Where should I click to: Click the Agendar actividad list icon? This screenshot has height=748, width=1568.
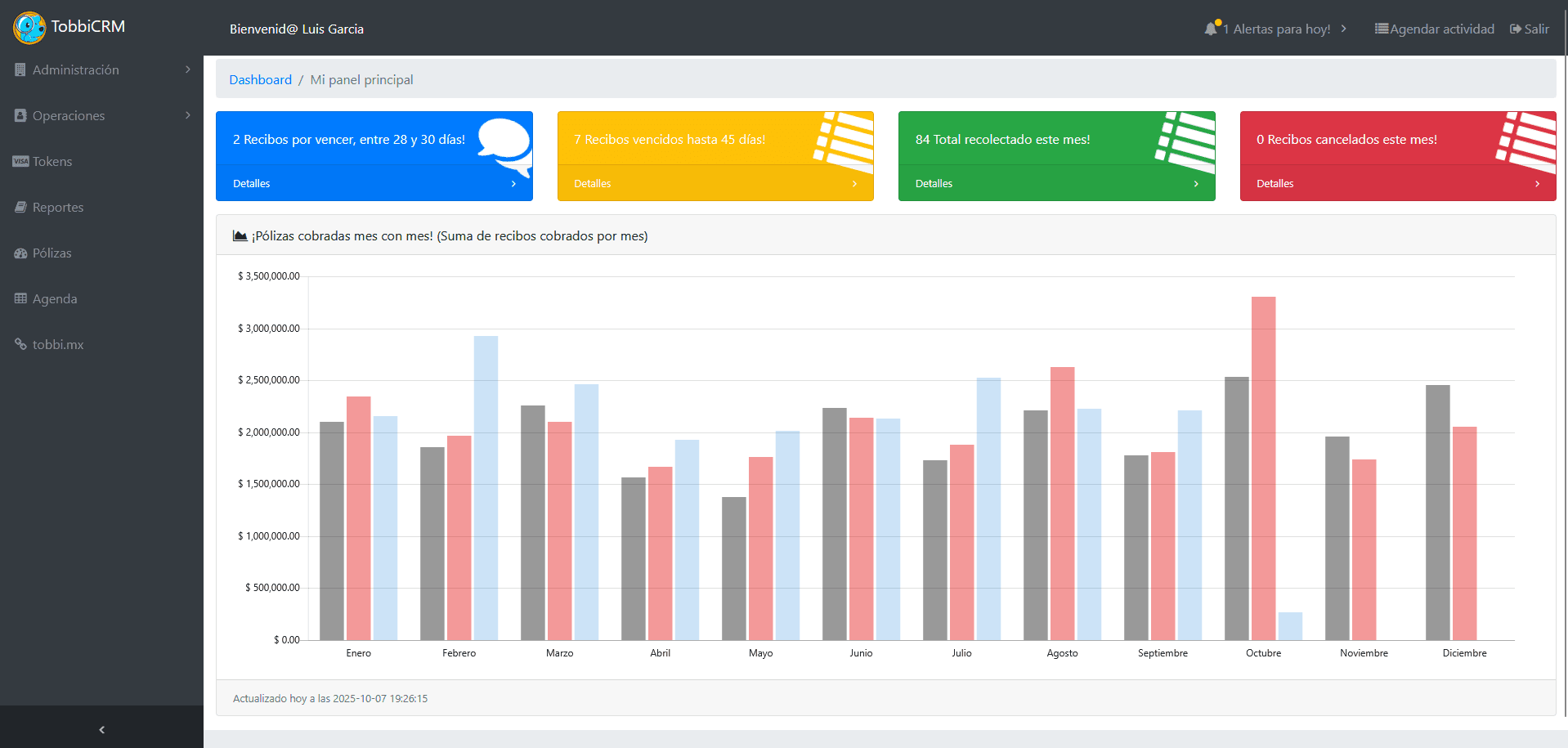pos(1381,29)
